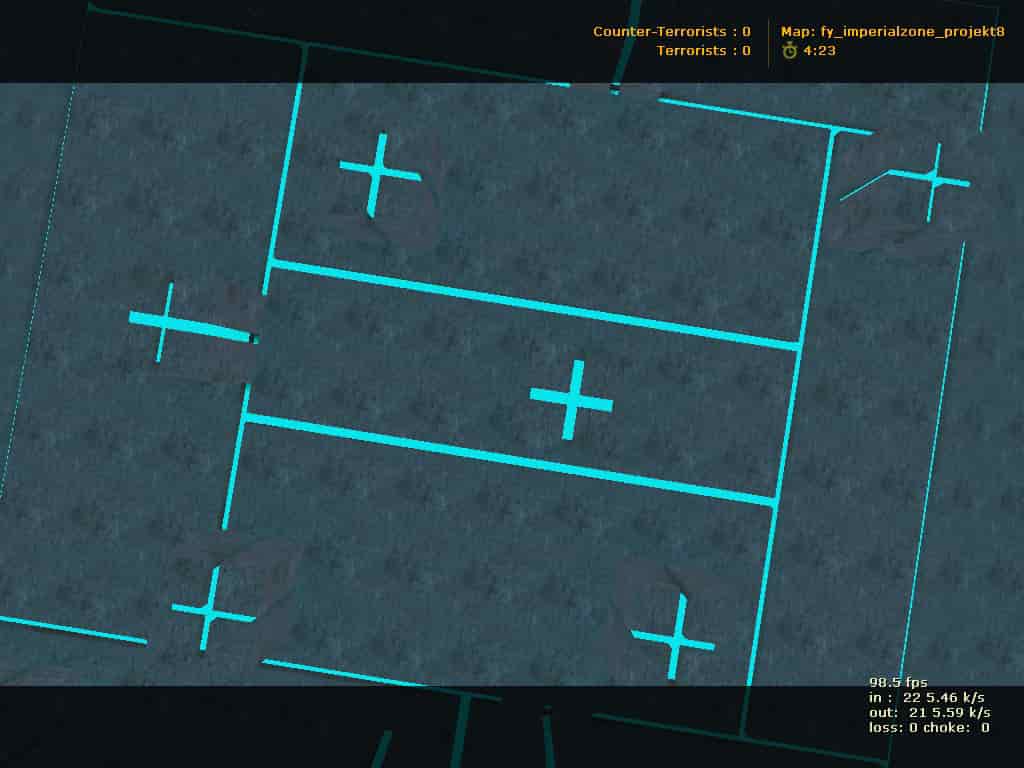Select the cross marker in the lower room near the right wall
This screenshot has width=1024, height=768.
click(x=675, y=638)
